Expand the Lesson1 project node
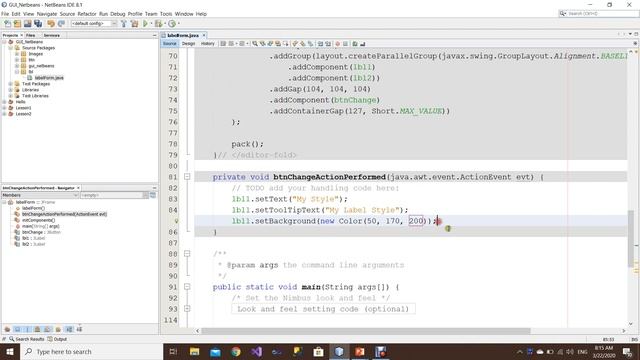 click(4, 108)
